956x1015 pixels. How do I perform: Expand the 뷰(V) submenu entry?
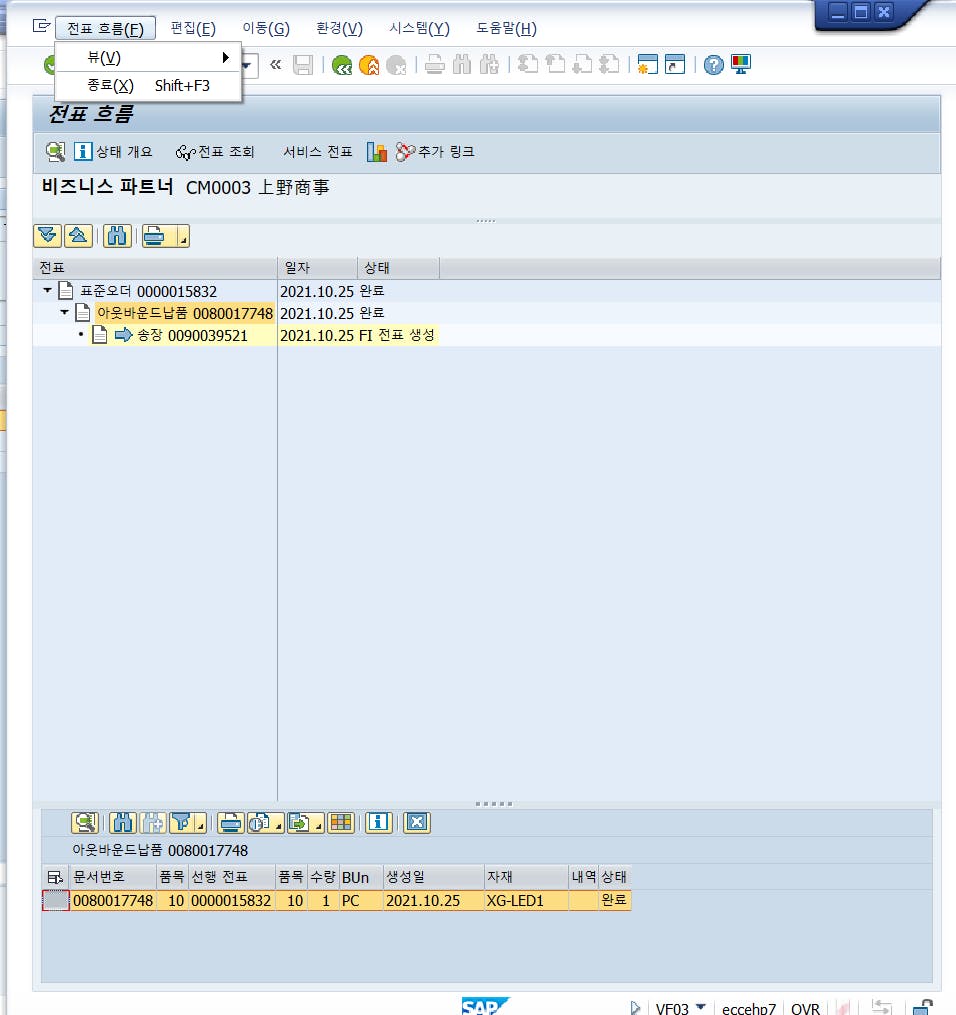(148, 58)
